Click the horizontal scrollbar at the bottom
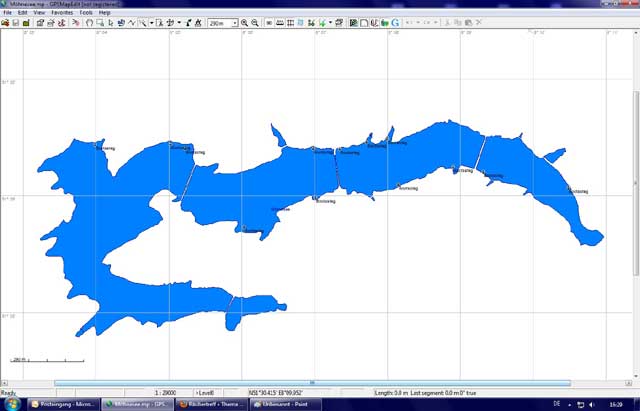This screenshot has width=640, height=411. (x=312, y=382)
